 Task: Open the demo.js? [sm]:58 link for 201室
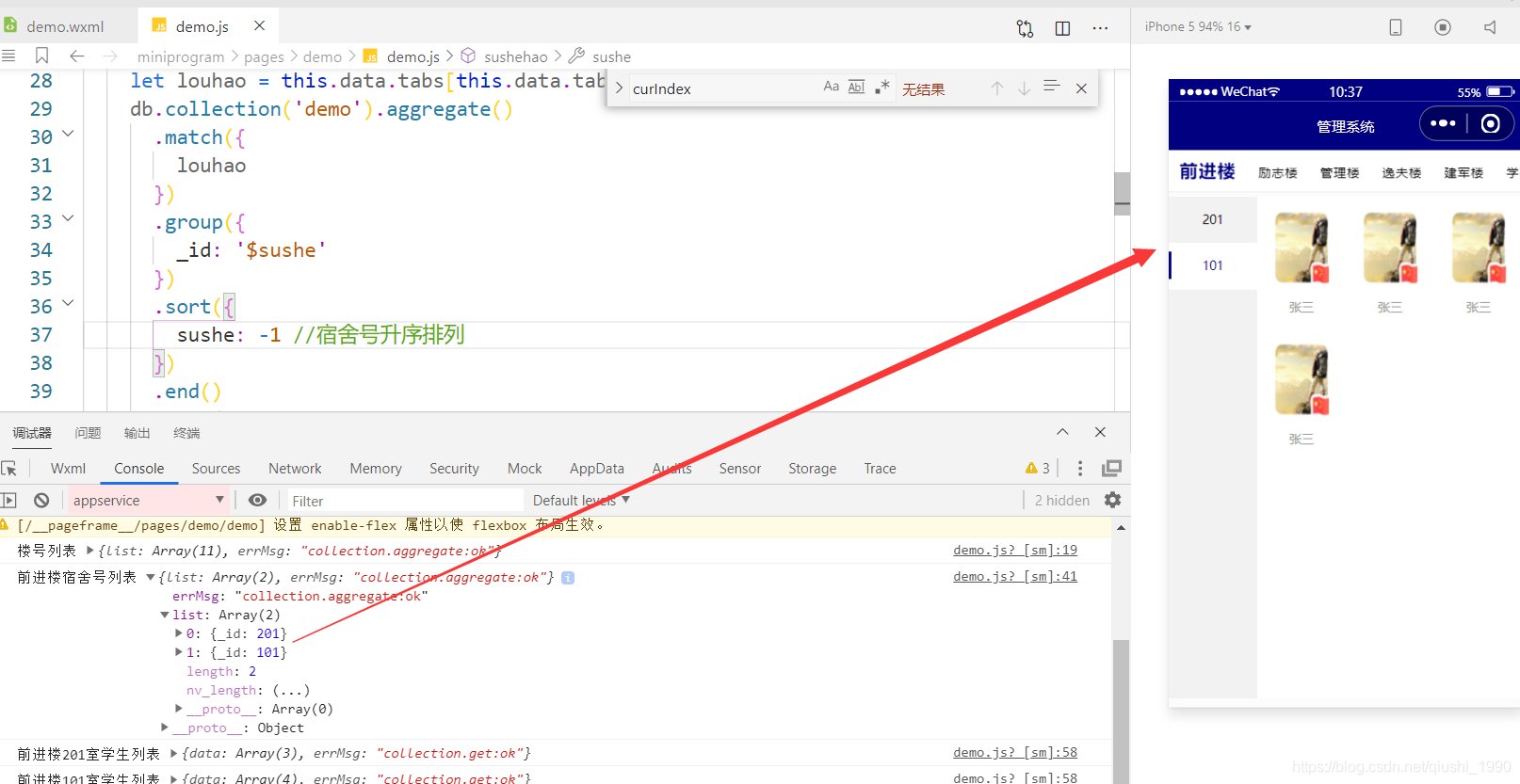(1015, 753)
